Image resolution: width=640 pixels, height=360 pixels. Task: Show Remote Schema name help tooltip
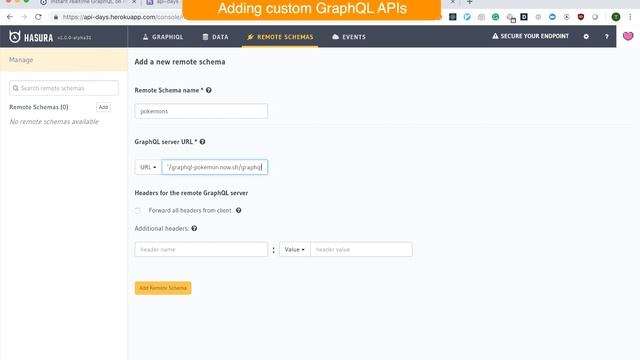(x=209, y=90)
